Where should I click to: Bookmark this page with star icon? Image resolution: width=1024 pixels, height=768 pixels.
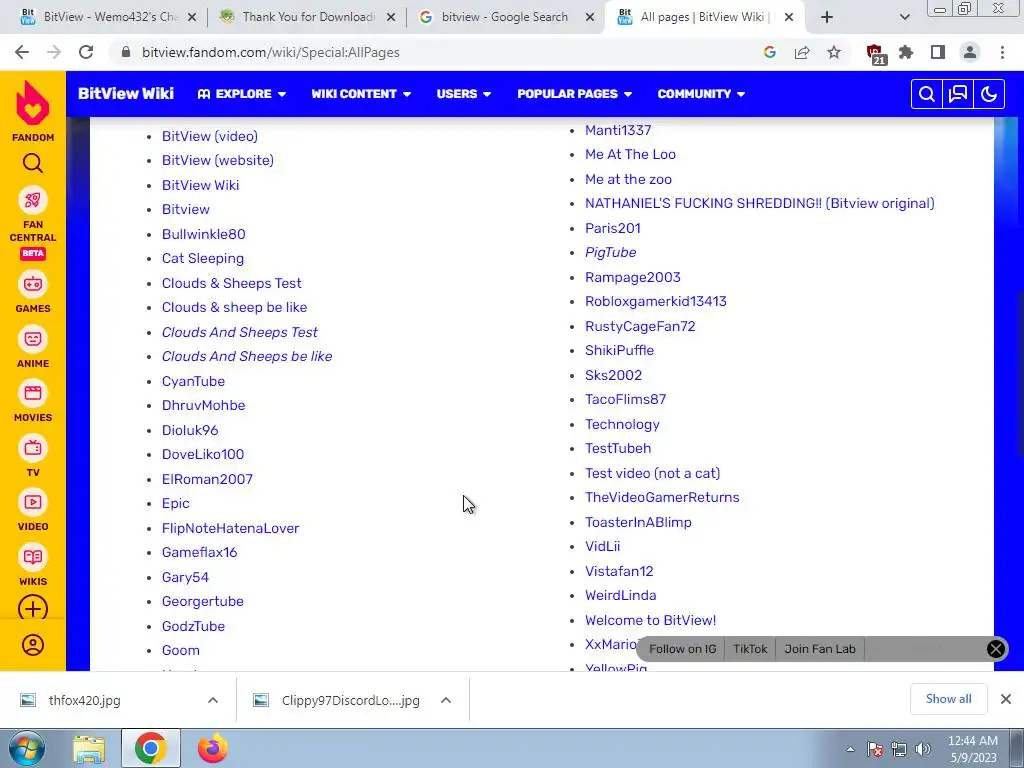834,52
